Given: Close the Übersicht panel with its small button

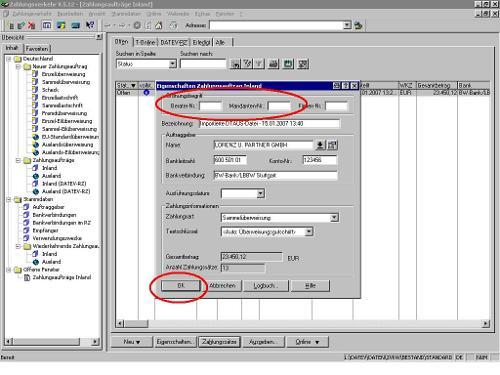Looking at the screenshot, I should [99, 37].
